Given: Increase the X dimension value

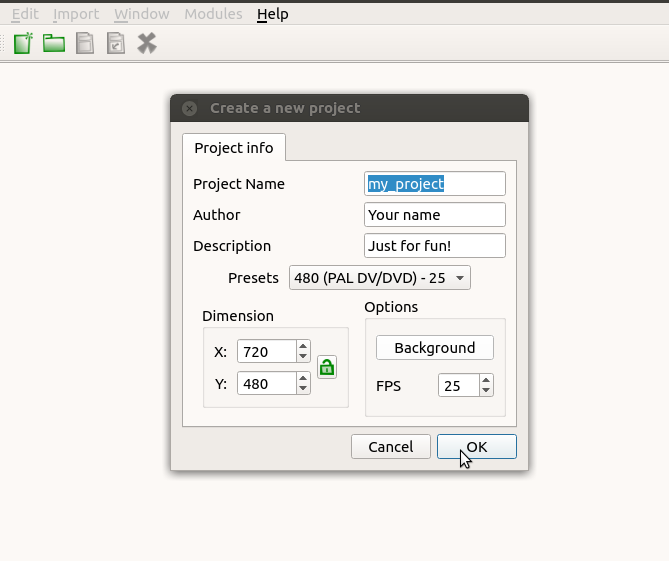Looking at the screenshot, I should click(x=303, y=346).
